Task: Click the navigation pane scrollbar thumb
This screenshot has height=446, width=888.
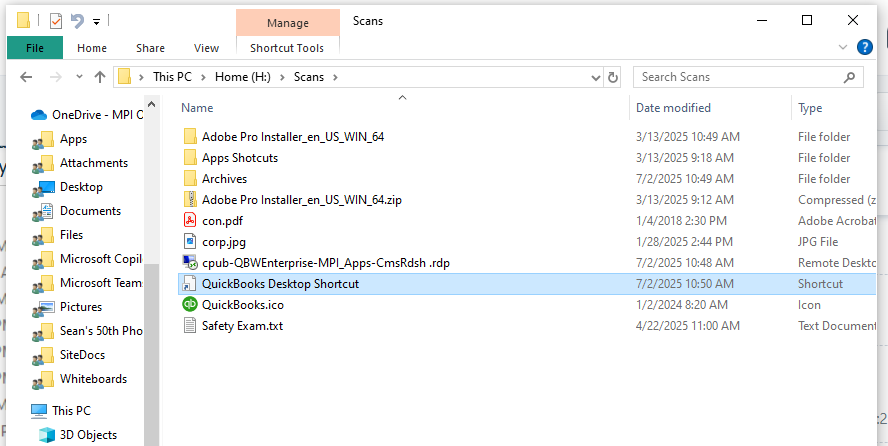Action: pyautogui.click(x=151, y=355)
